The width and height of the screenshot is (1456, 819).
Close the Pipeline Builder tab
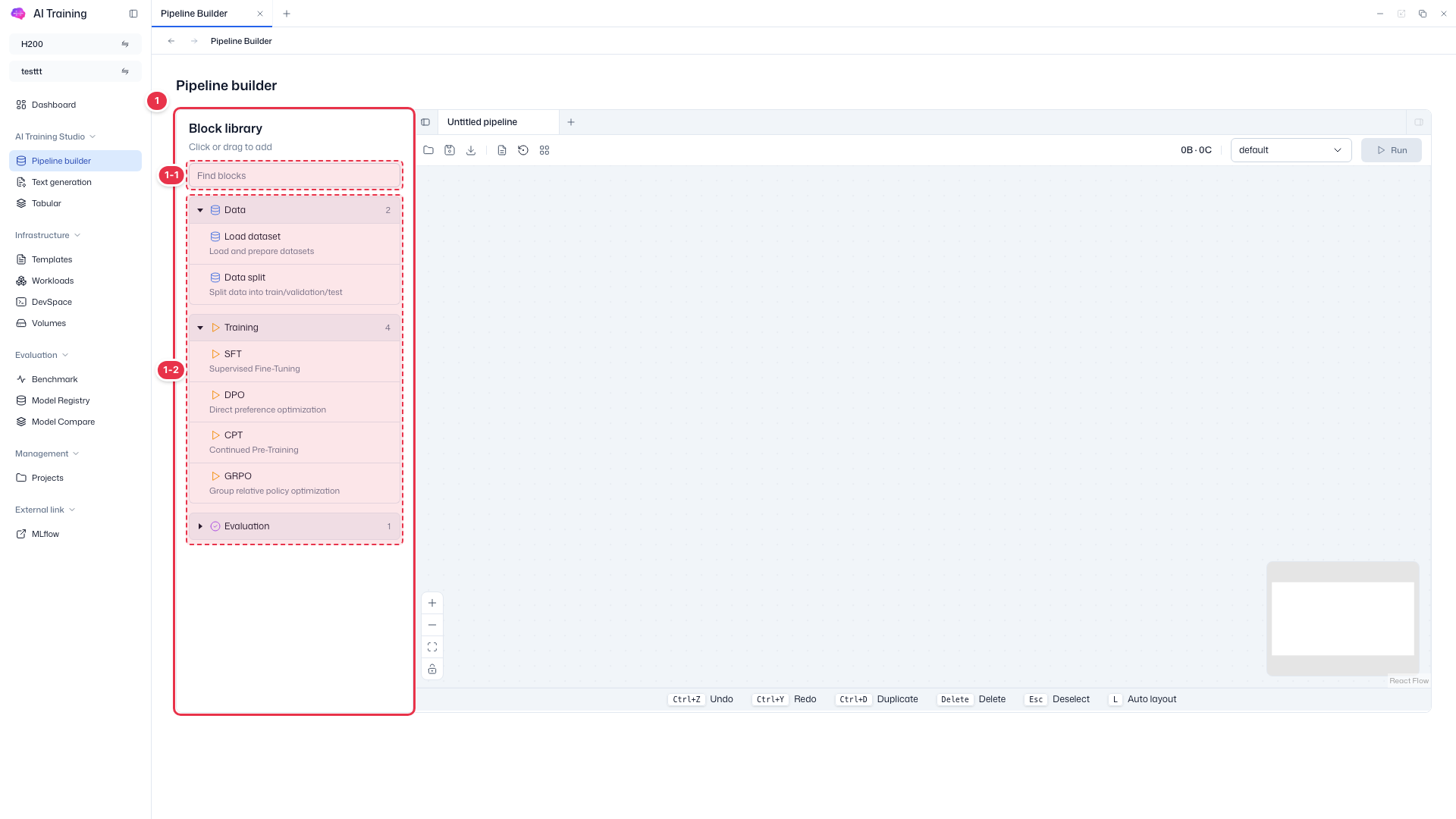tap(260, 14)
